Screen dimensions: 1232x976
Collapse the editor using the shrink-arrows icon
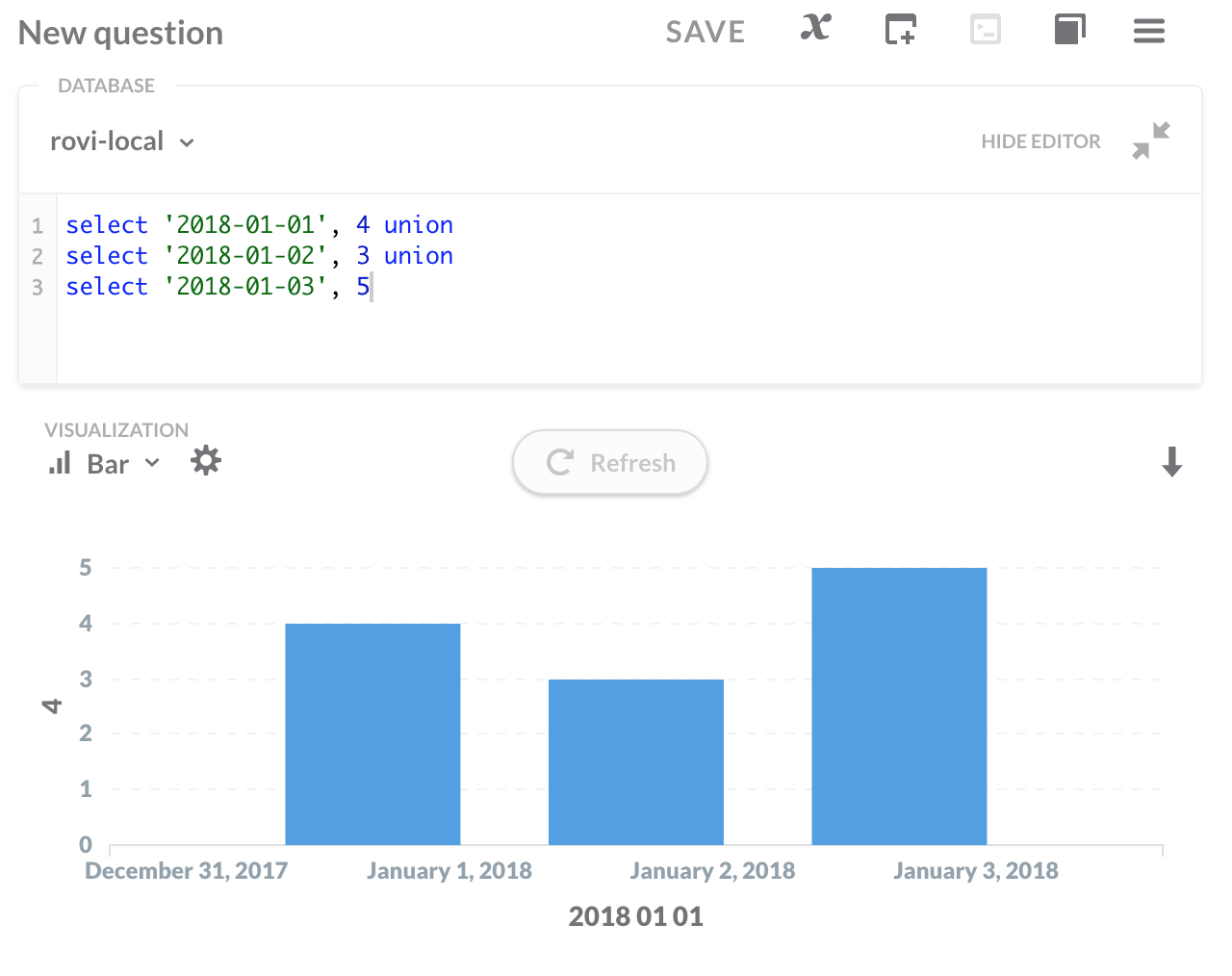click(1151, 141)
